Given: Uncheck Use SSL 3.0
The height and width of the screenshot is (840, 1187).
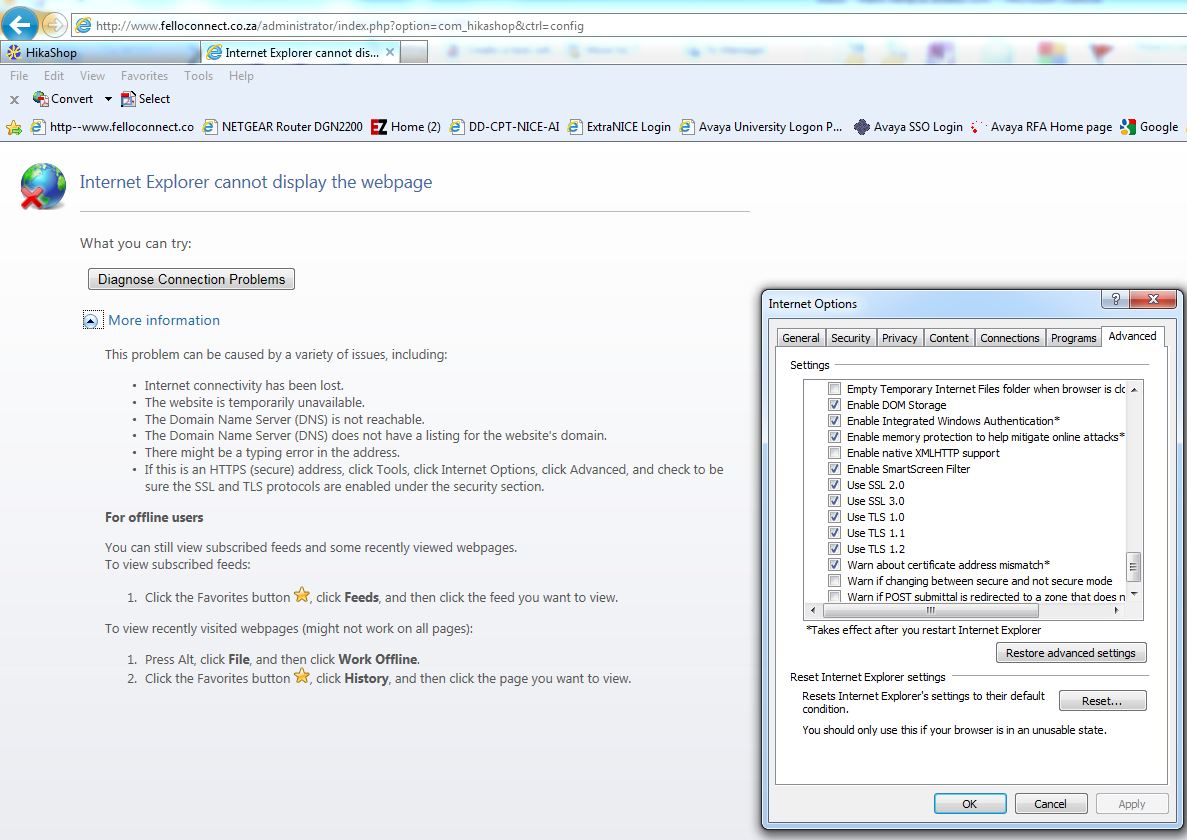Looking at the screenshot, I should (834, 501).
